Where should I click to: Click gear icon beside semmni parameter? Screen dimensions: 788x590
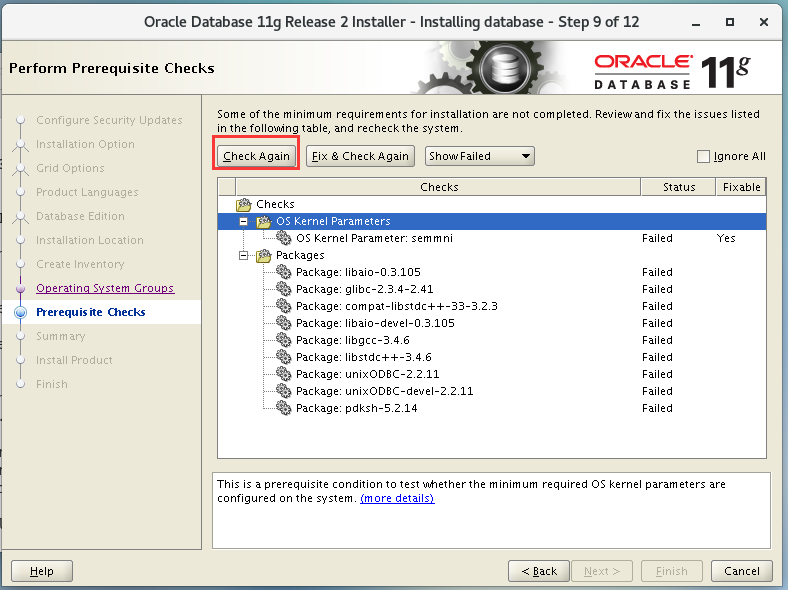coord(283,238)
